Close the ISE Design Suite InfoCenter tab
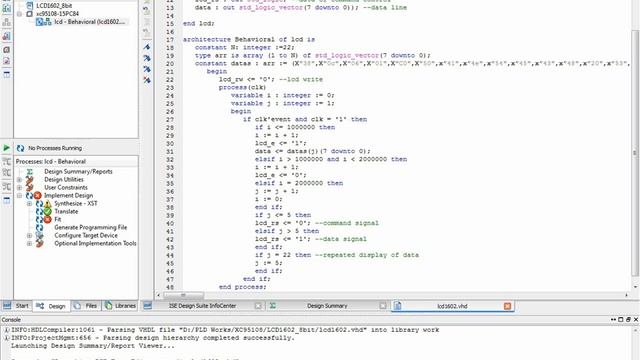 pos(258,306)
